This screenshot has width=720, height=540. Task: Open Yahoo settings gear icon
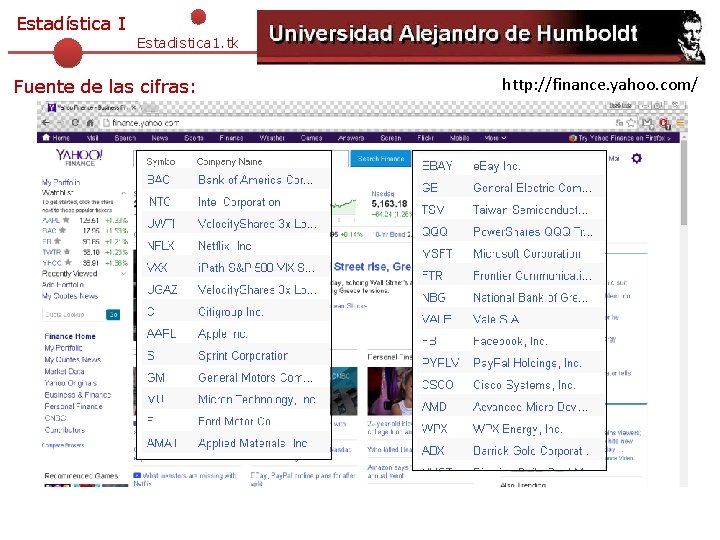[x=636, y=158]
